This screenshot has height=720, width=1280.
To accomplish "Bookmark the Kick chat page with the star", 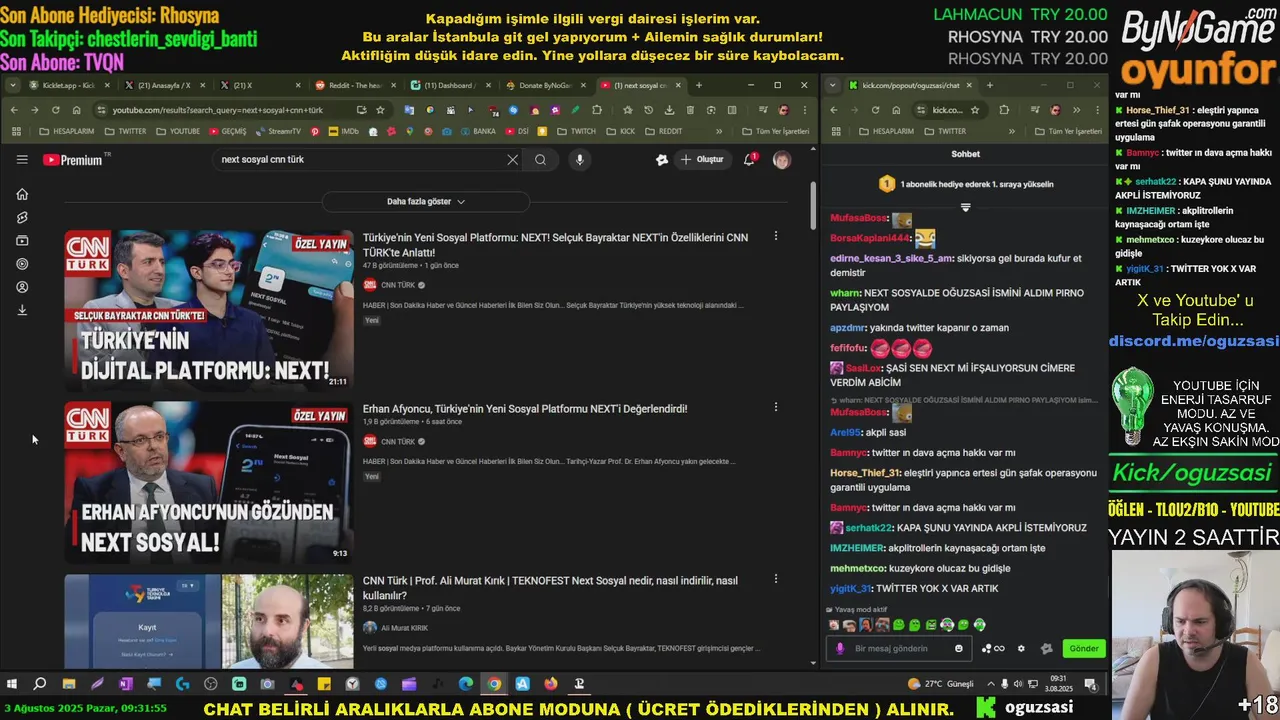I will (974, 110).
